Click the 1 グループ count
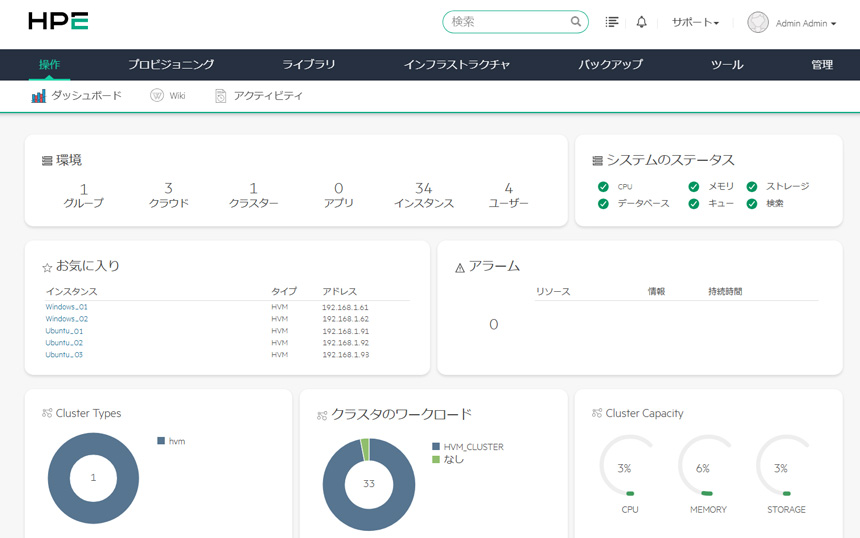This screenshot has width=860, height=538. coord(83,195)
